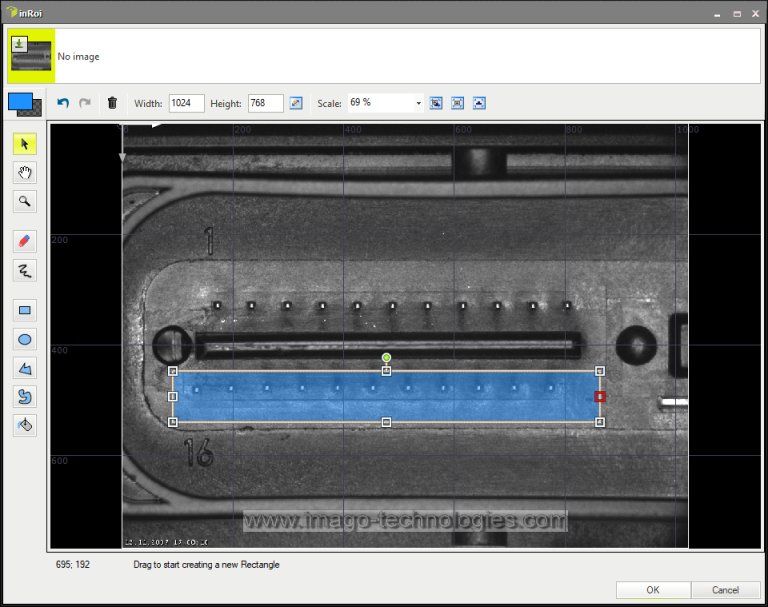Image resolution: width=768 pixels, height=607 pixels.
Task: Click the left-middle handle of rectangle
Action: coord(172,396)
